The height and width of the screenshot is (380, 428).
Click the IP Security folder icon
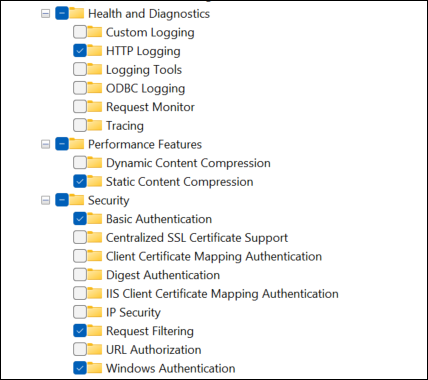95,312
